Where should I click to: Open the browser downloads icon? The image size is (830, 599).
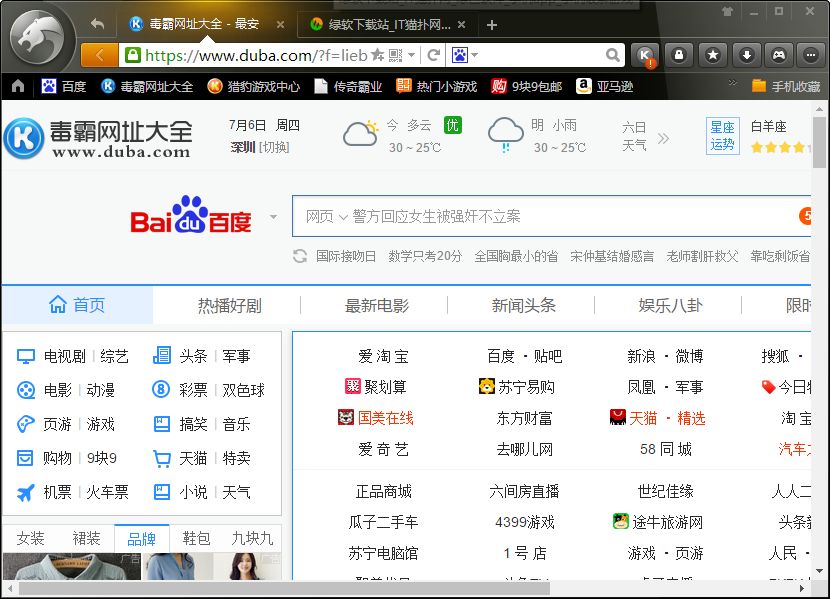coord(747,54)
